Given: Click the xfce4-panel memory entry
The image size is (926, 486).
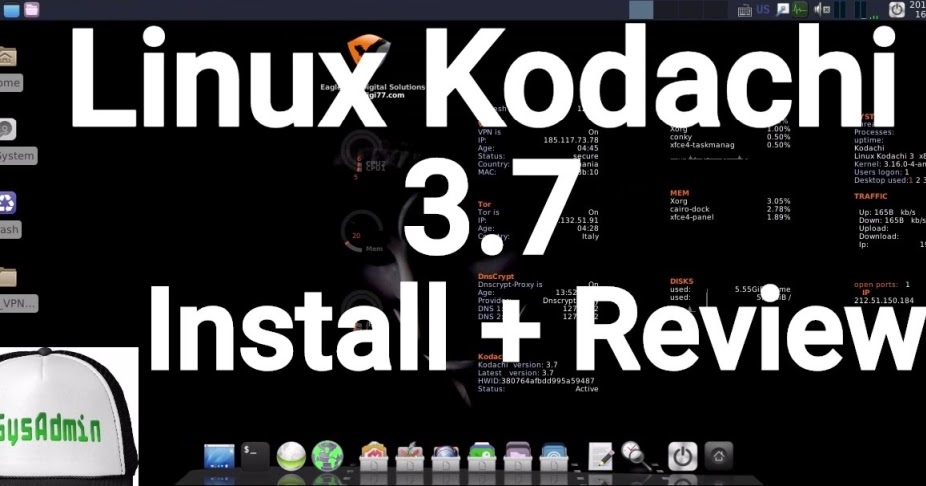Looking at the screenshot, I should coord(730,217).
